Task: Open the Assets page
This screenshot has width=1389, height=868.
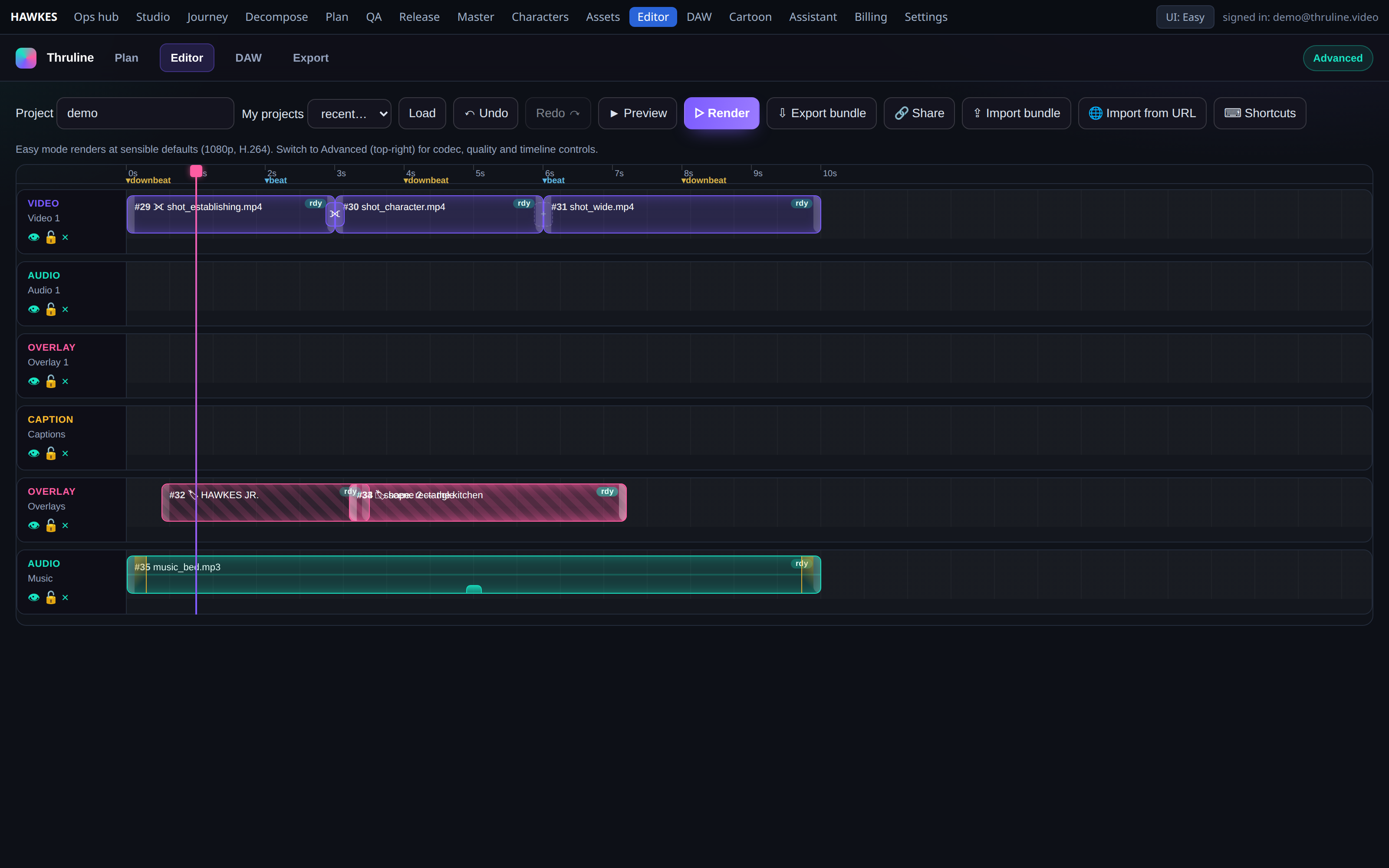Action: click(602, 17)
